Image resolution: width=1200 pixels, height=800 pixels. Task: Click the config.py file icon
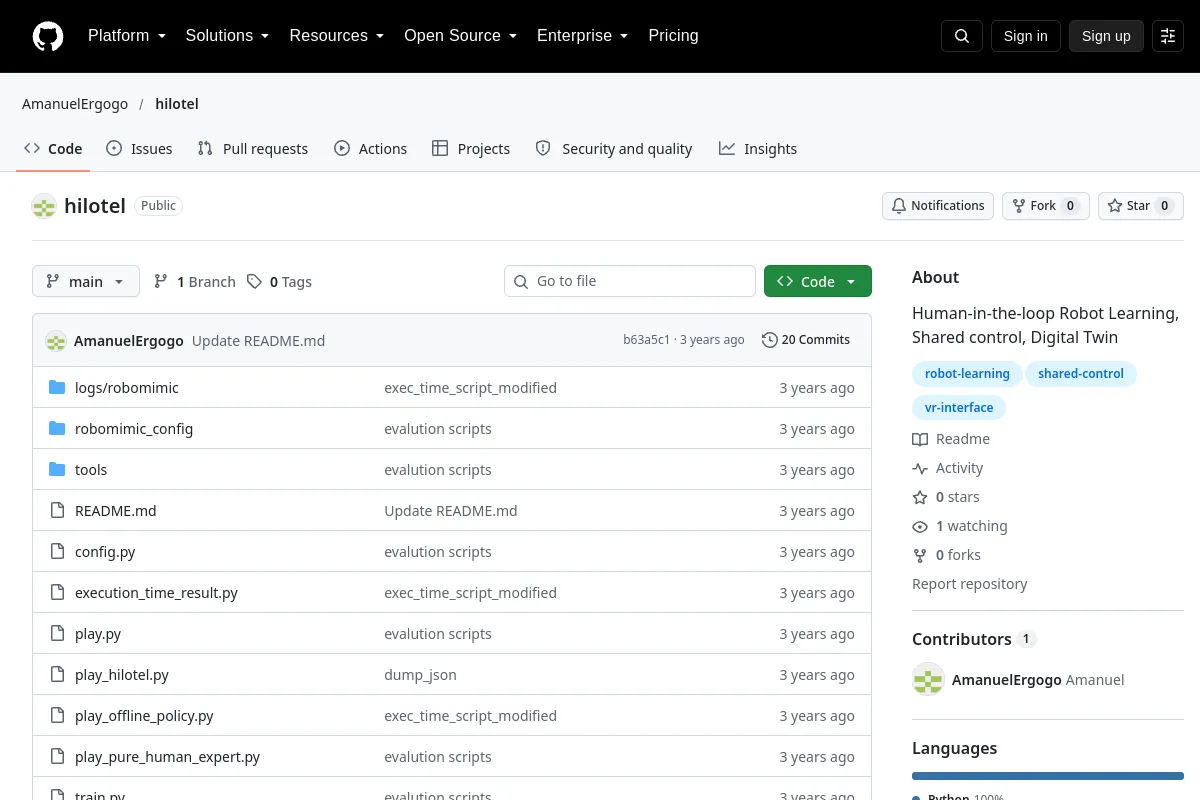coord(57,552)
